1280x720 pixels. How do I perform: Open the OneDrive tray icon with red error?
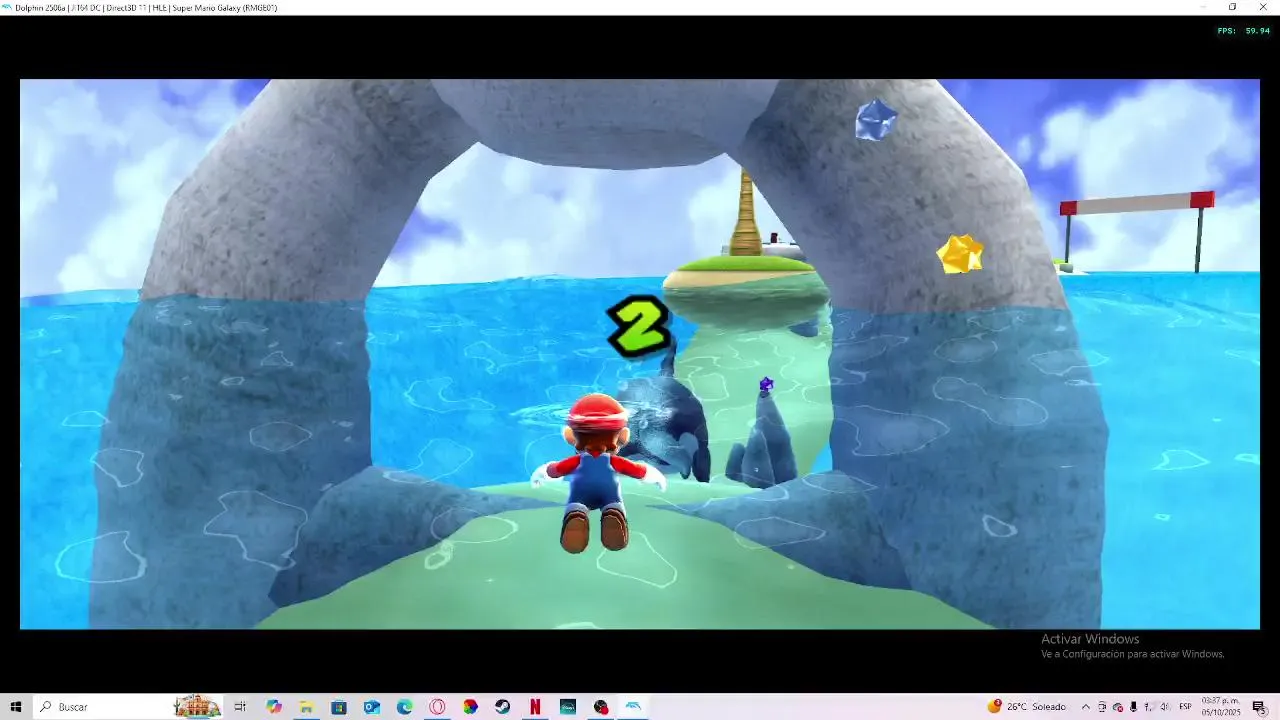pyautogui.click(x=1118, y=707)
